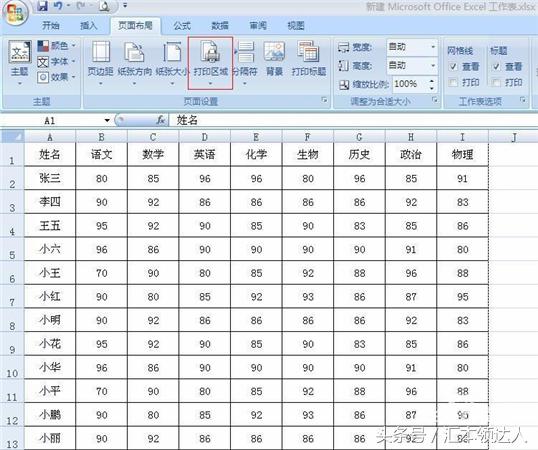Open Print Area (打印区域) menu
Screen dimensions: 538x450
[x=210, y=63]
